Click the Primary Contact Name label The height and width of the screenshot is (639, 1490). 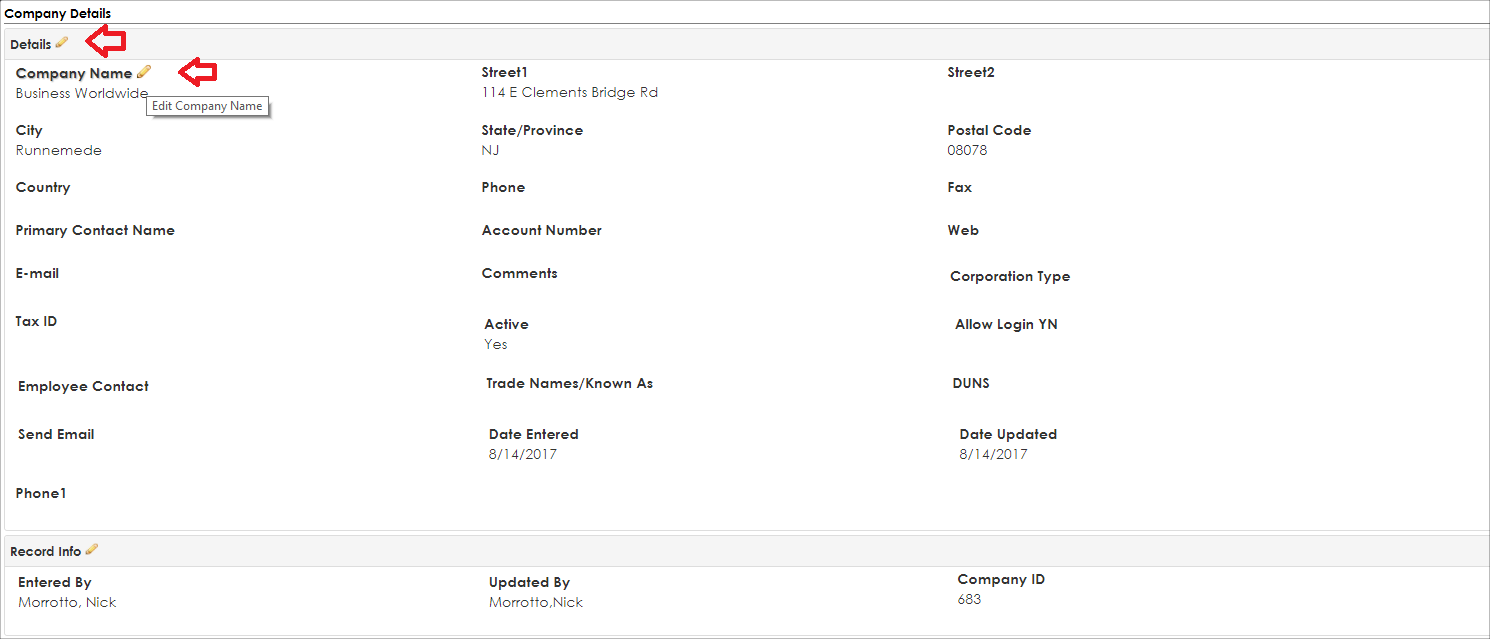pyautogui.click(x=95, y=230)
